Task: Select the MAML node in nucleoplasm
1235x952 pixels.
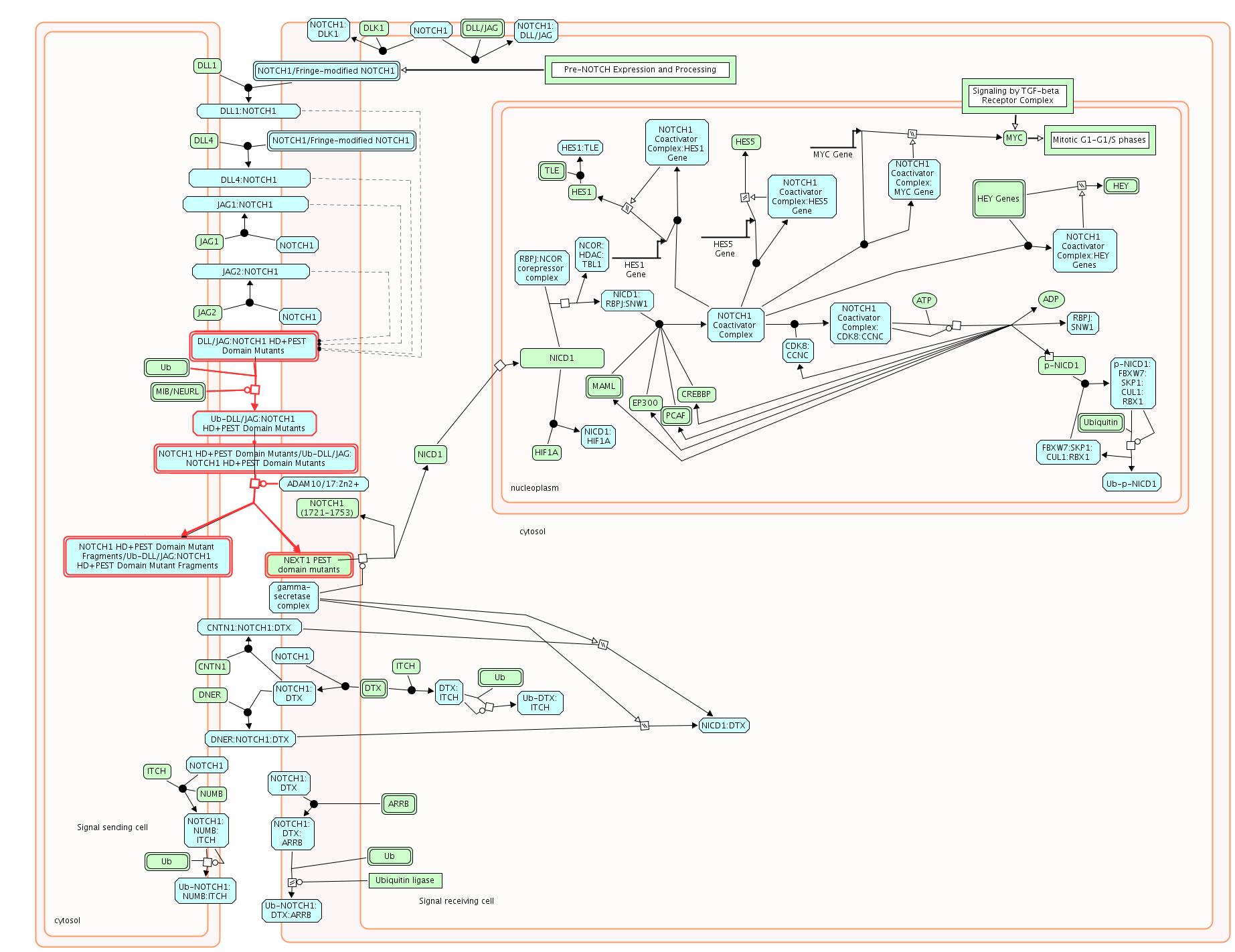Action: 603,386
